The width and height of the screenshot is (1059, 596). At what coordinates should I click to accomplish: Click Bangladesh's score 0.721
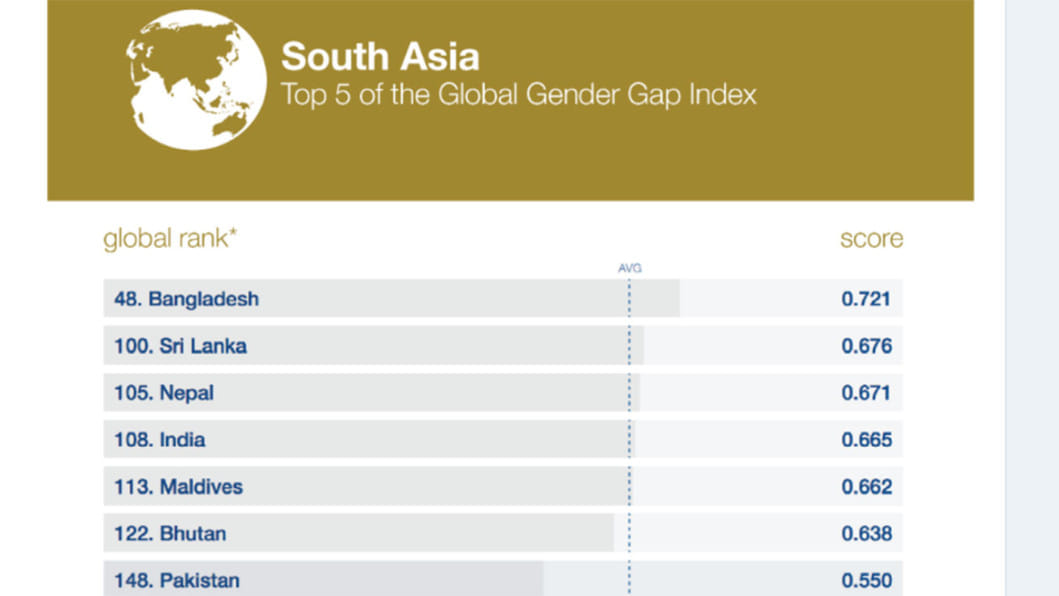tap(866, 299)
